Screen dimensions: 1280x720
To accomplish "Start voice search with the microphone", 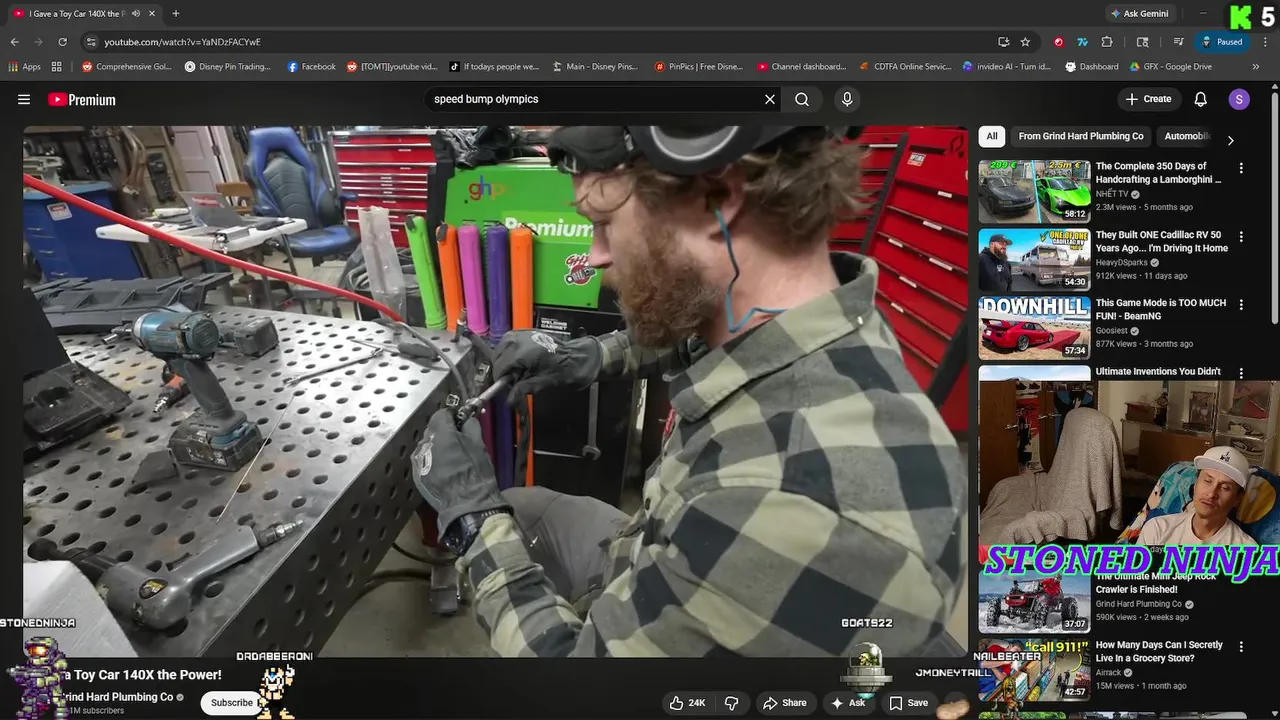I will tap(847, 99).
